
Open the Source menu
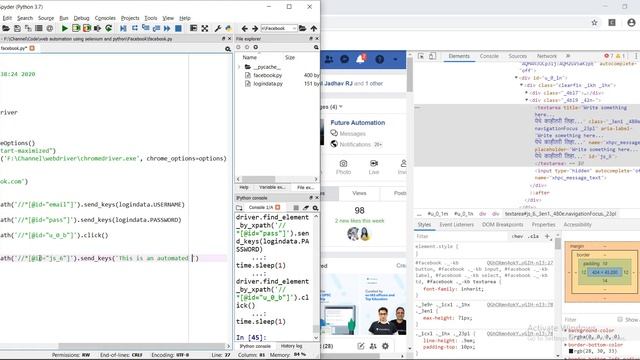46,18
